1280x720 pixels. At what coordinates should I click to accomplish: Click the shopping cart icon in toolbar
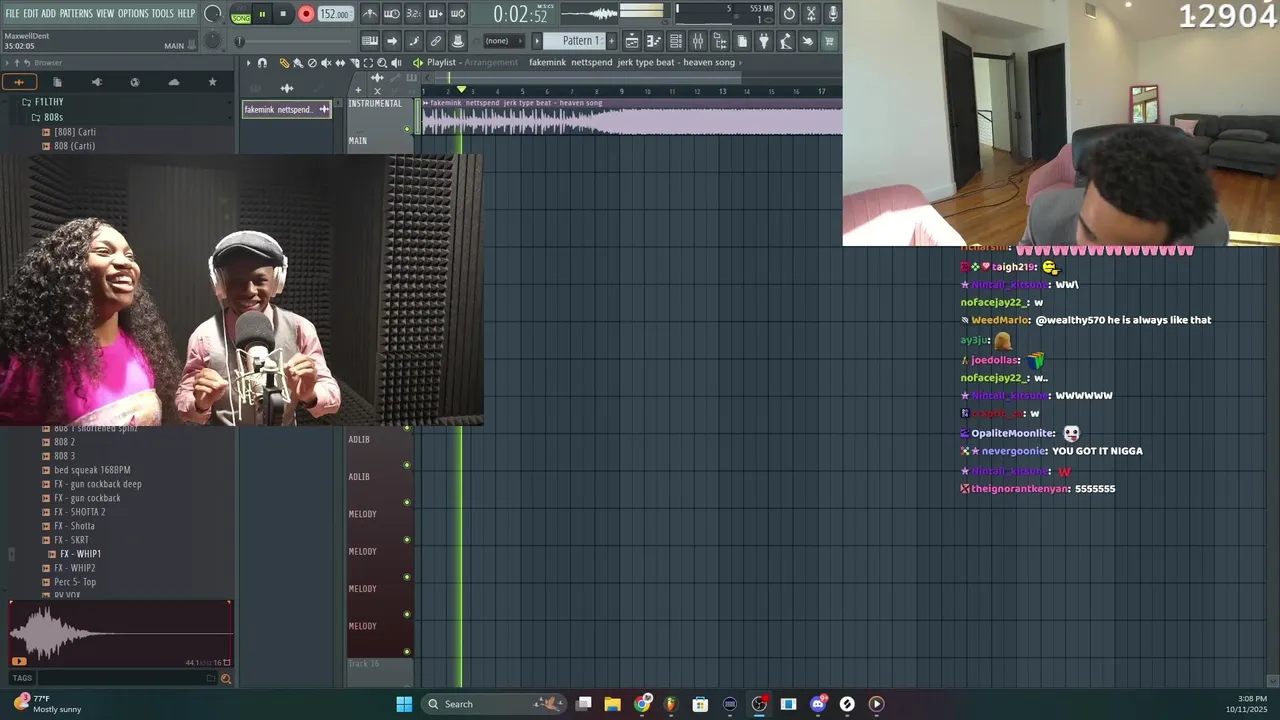829,41
